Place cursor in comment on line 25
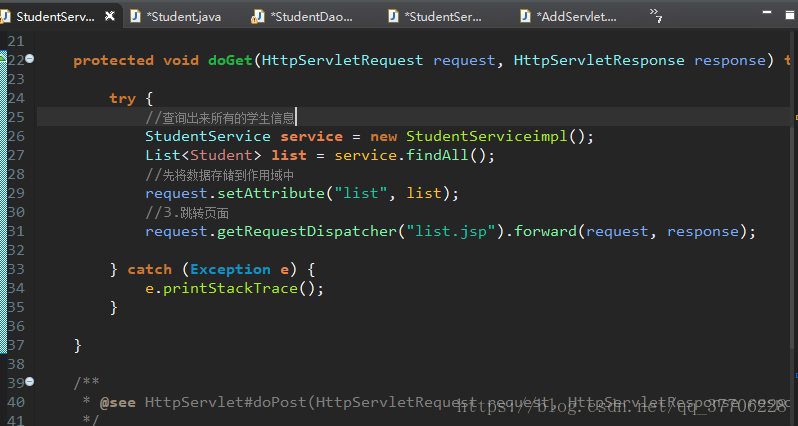Image resolution: width=798 pixels, height=426 pixels. (x=220, y=119)
